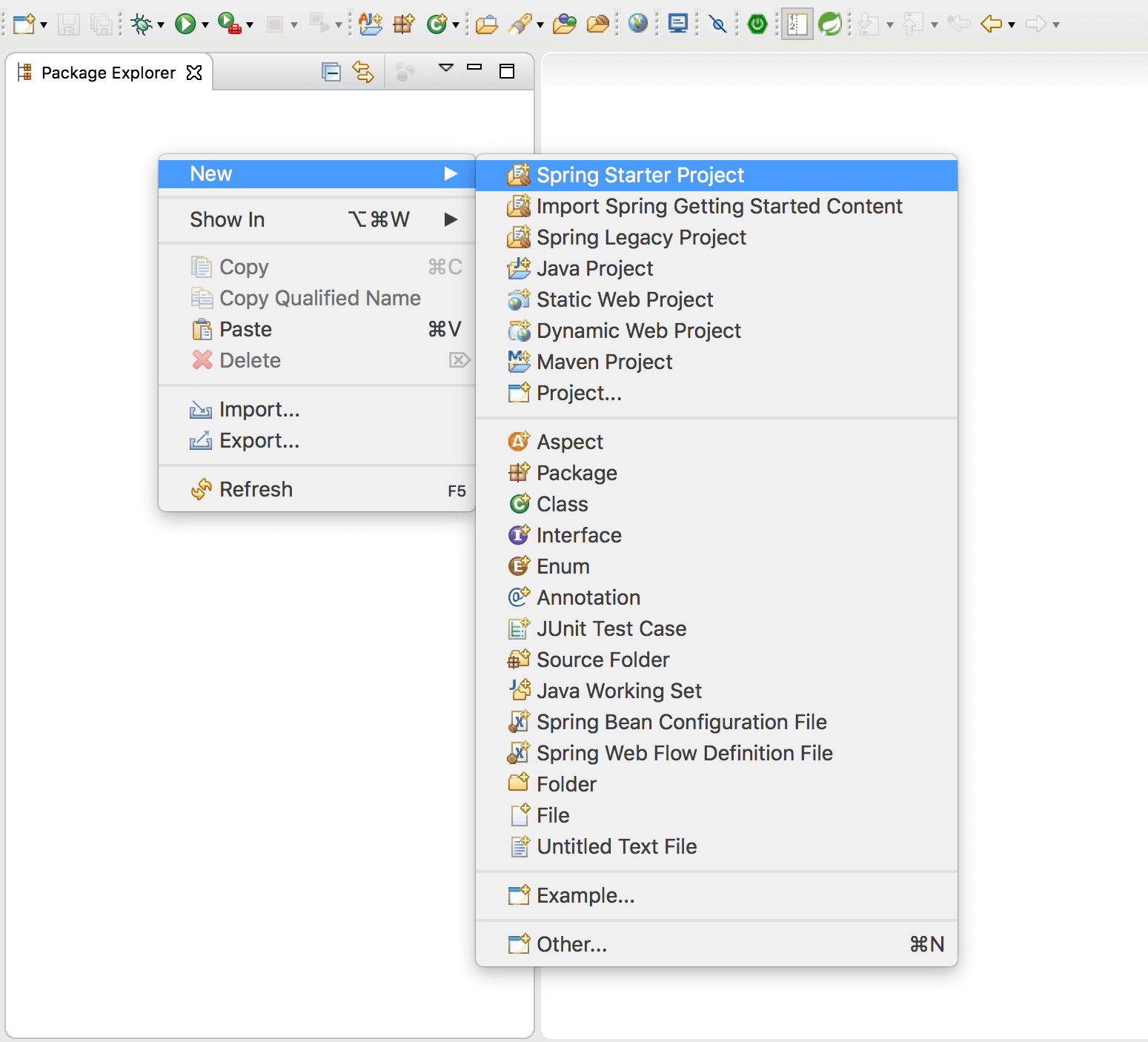
Task: Minimize the Package Explorer view
Action: click(x=474, y=67)
